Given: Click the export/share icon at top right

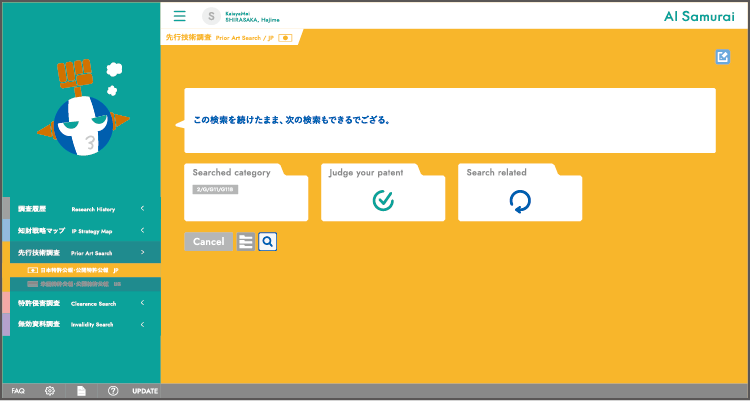Looking at the screenshot, I should tap(723, 57).
